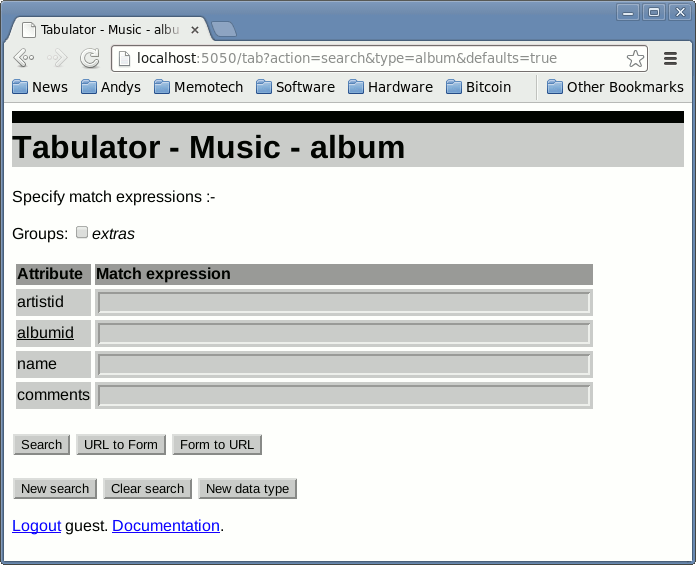Screen dimensions: 696x565
Task: Open a new browser tab
Action: coord(224,30)
